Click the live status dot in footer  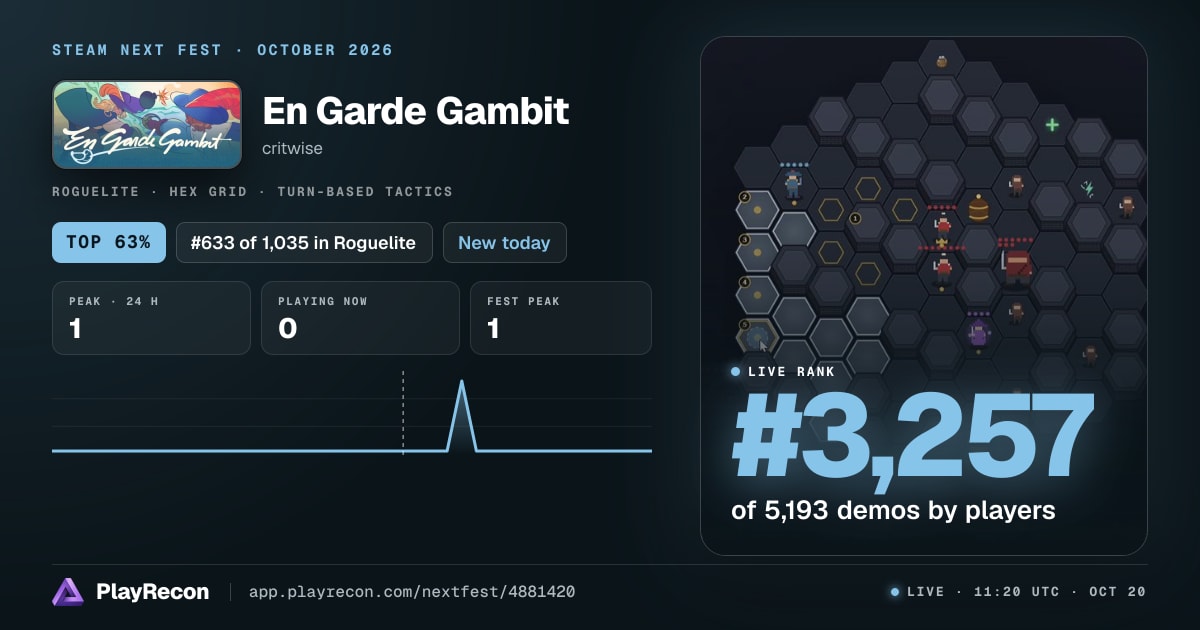[x=895, y=592]
